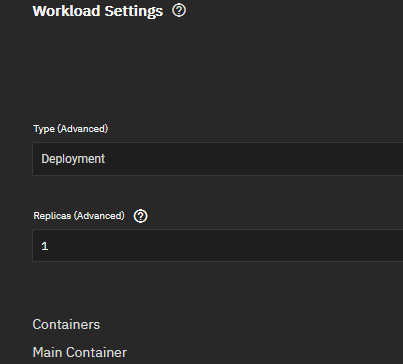The width and height of the screenshot is (403, 364).
Task: Select the Deployment value in Type field
Action: pos(73,159)
